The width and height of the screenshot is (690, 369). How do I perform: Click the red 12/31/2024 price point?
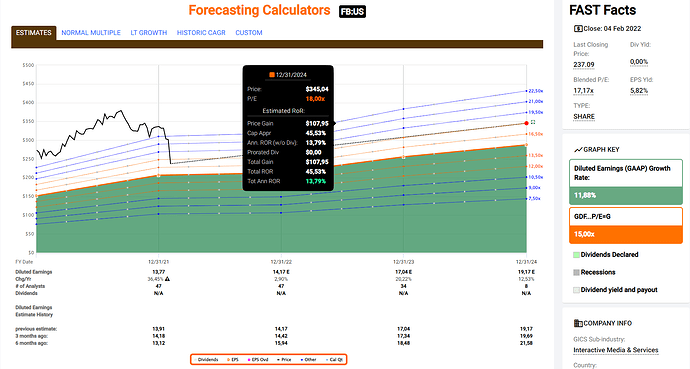pyautogui.click(x=526, y=123)
